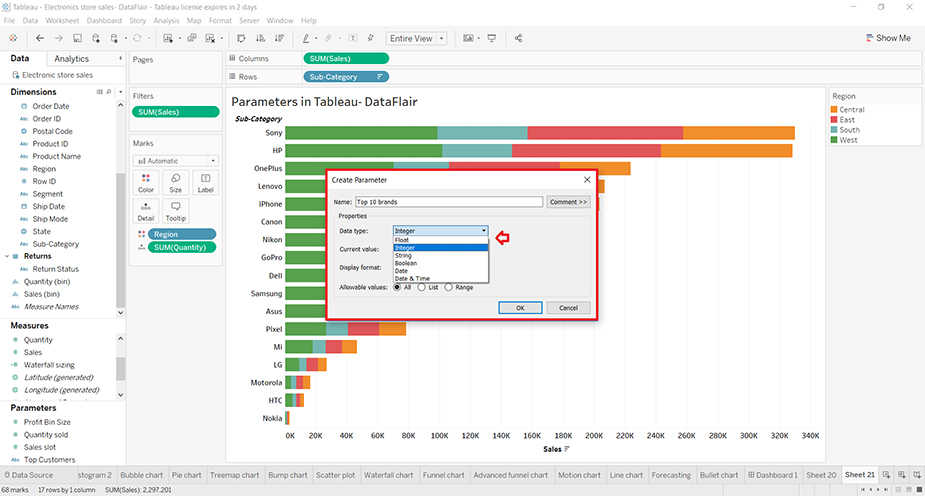Click the Sub-Category pill on Rows

pyautogui.click(x=346, y=77)
